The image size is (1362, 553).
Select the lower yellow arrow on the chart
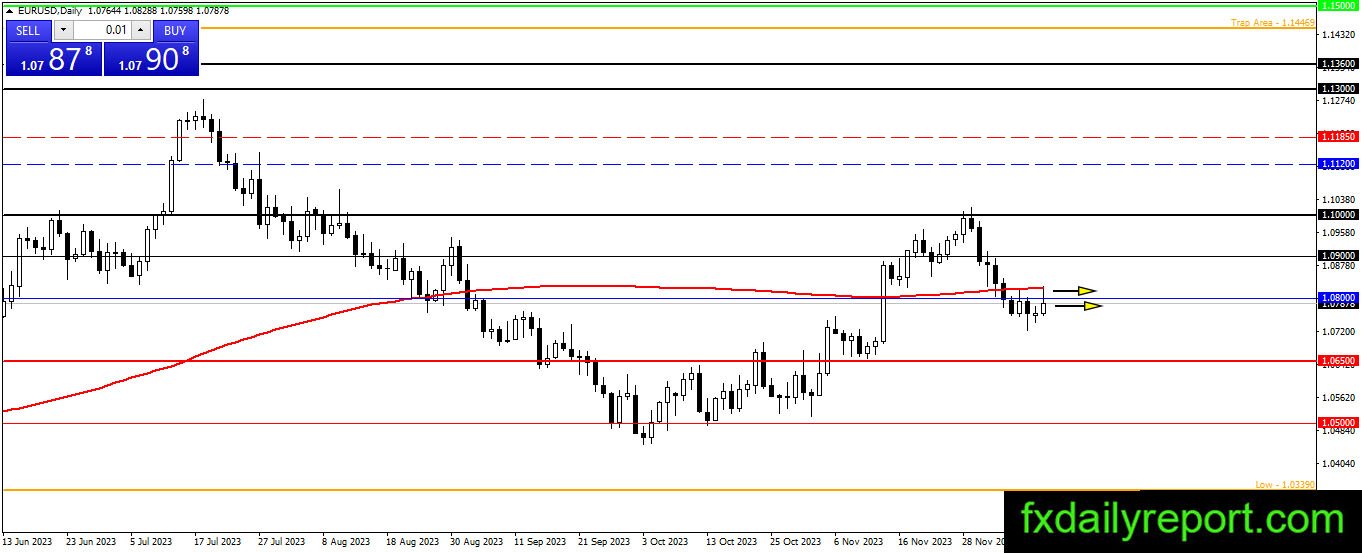pos(1079,306)
